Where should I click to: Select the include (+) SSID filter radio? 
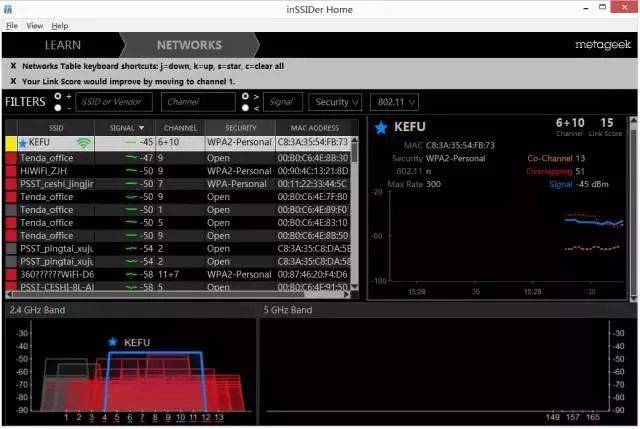point(58,96)
